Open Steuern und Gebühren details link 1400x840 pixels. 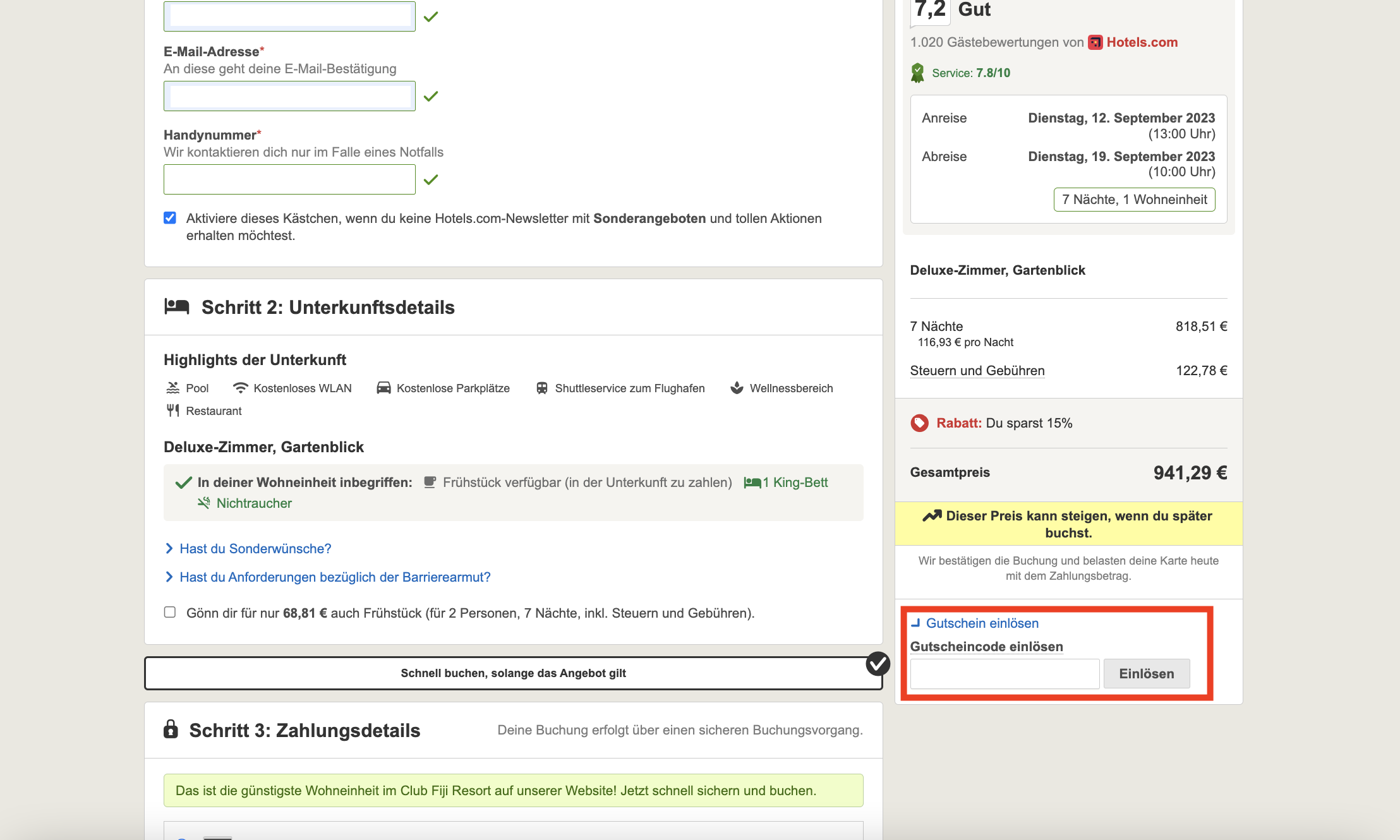(977, 371)
